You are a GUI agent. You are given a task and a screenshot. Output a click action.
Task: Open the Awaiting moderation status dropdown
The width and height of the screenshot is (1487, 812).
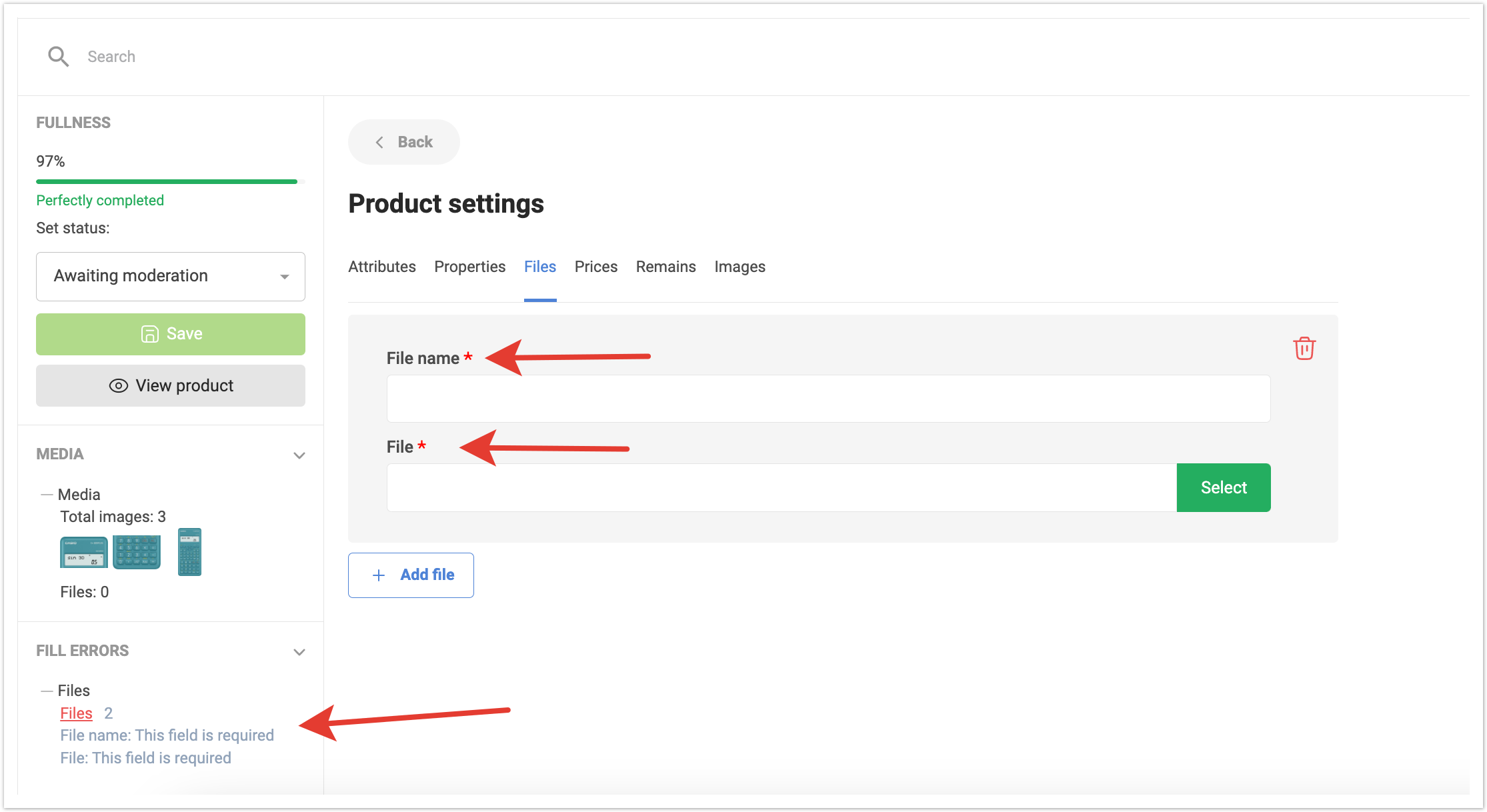[x=171, y=276]
